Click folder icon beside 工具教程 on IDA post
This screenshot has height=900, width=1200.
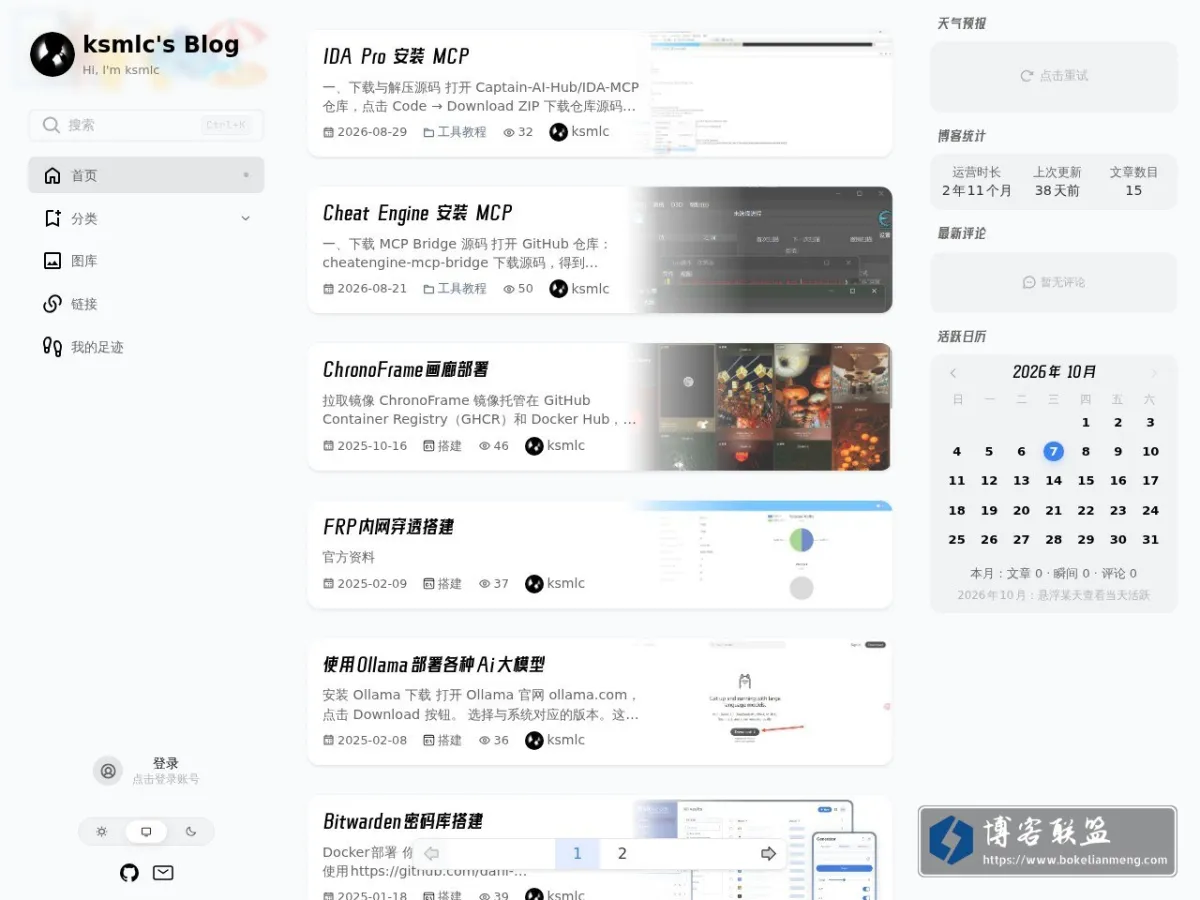tap(429, 132)
